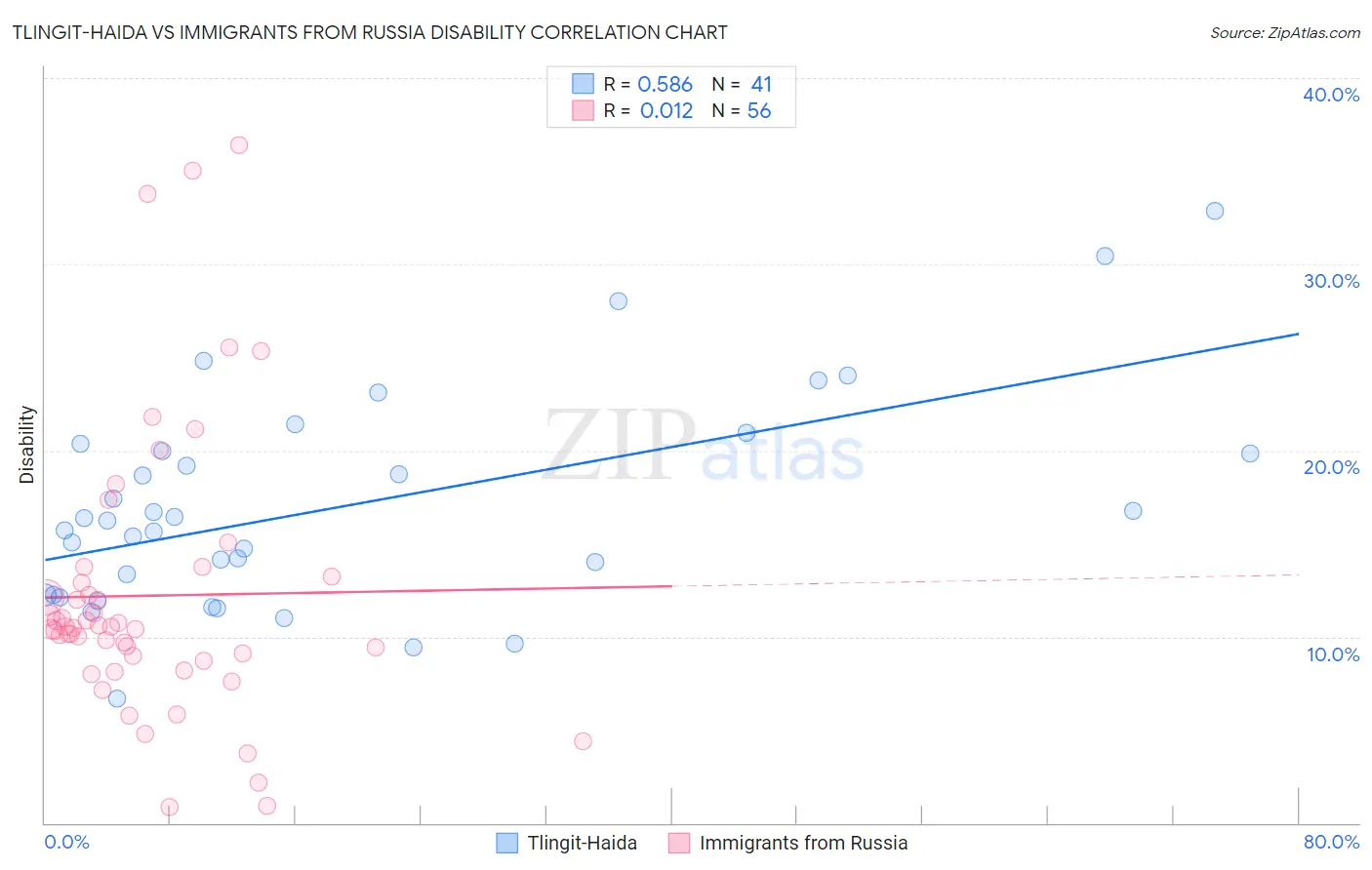Click the blue data point near 33% at far right
This screenshot has width=1372, height=870.
pos(1215,211)
